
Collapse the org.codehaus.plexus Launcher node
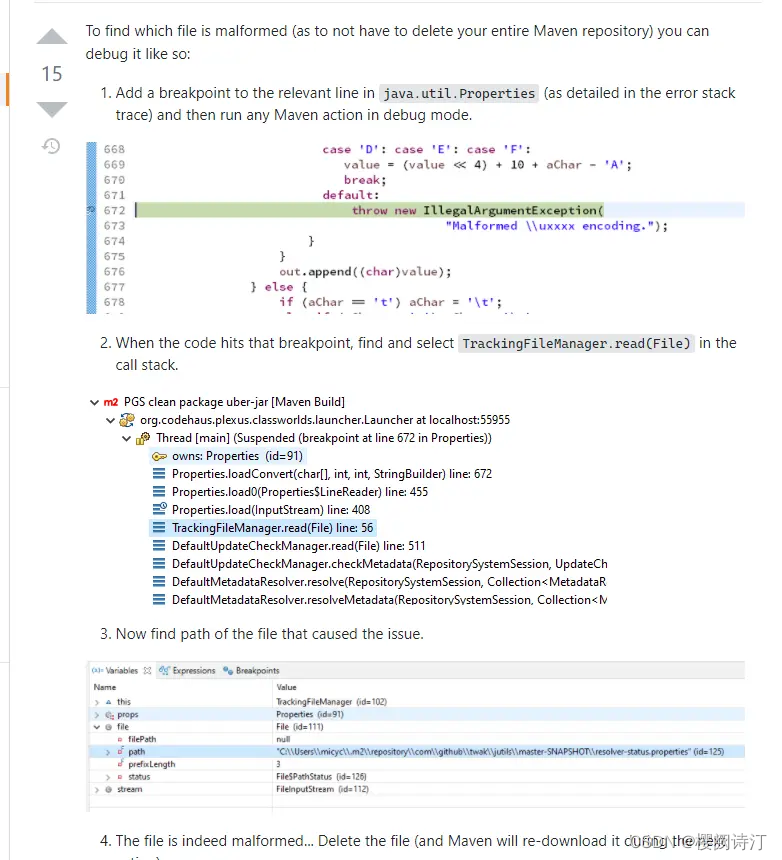click(110, 421)
